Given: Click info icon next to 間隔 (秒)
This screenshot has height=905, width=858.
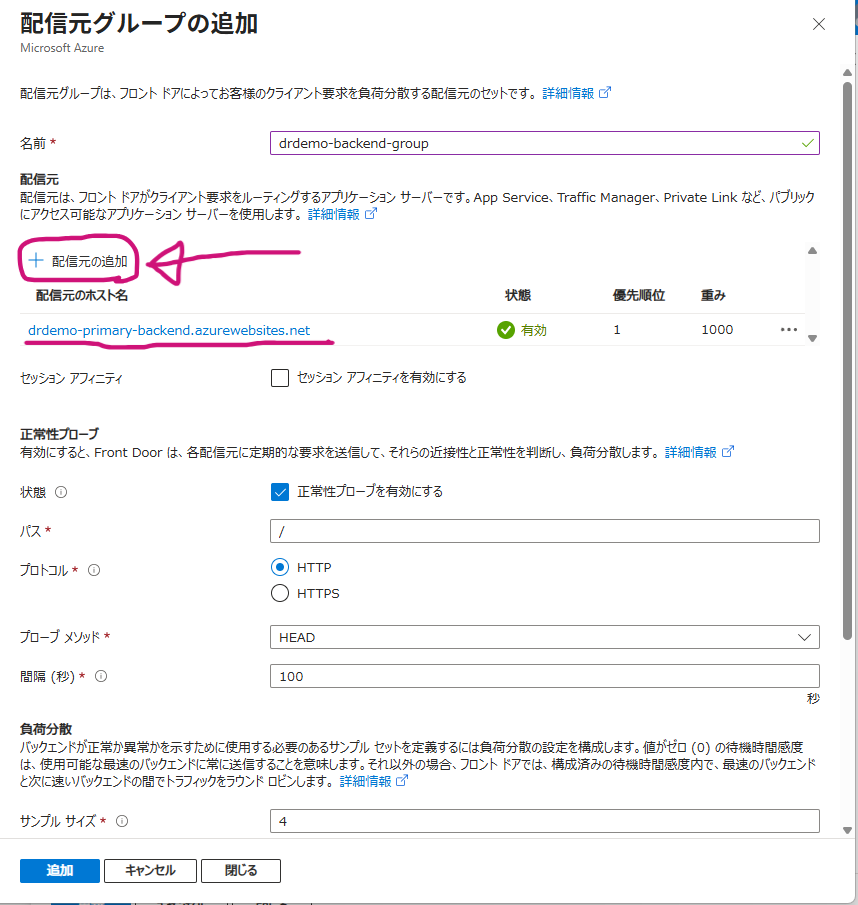Looking at the screenshot, I should click(x=101, y=676).
